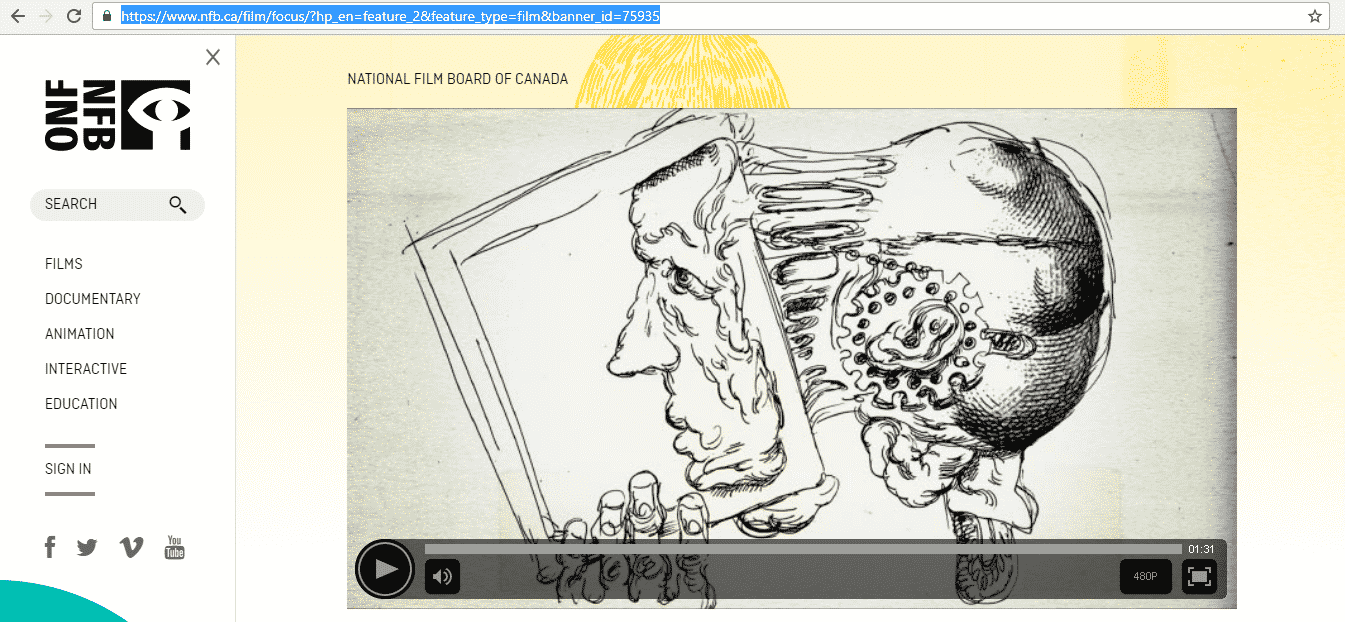This screenshot has width=1345, height=622.
Task: Open the Vimeo icon link
Action: tap(131, 547)
